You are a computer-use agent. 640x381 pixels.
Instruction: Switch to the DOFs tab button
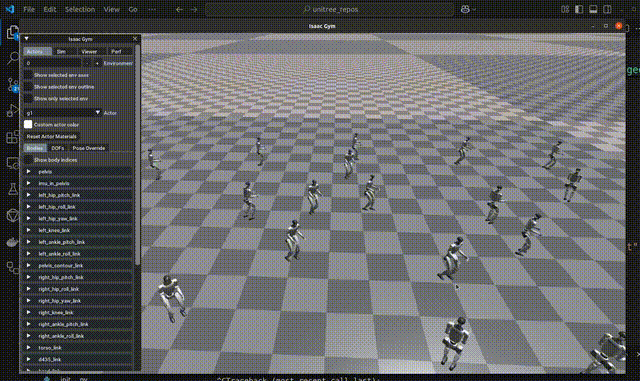[58, 148]
